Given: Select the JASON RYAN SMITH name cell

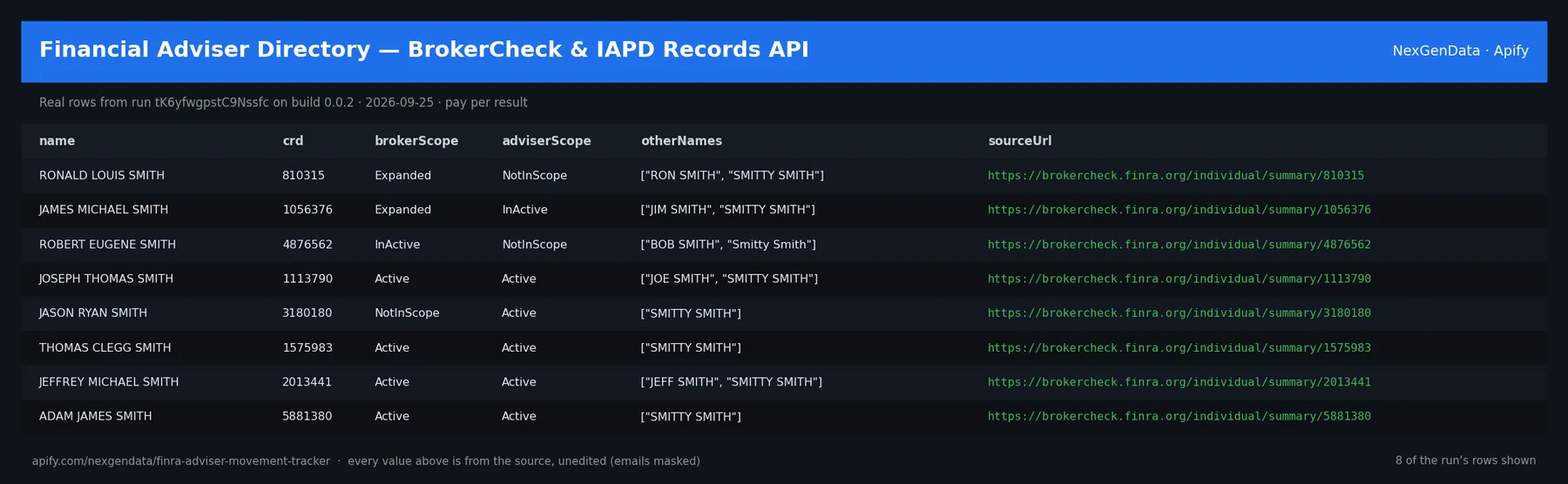Looking at the screenshot, I should [x=93, y=313].
